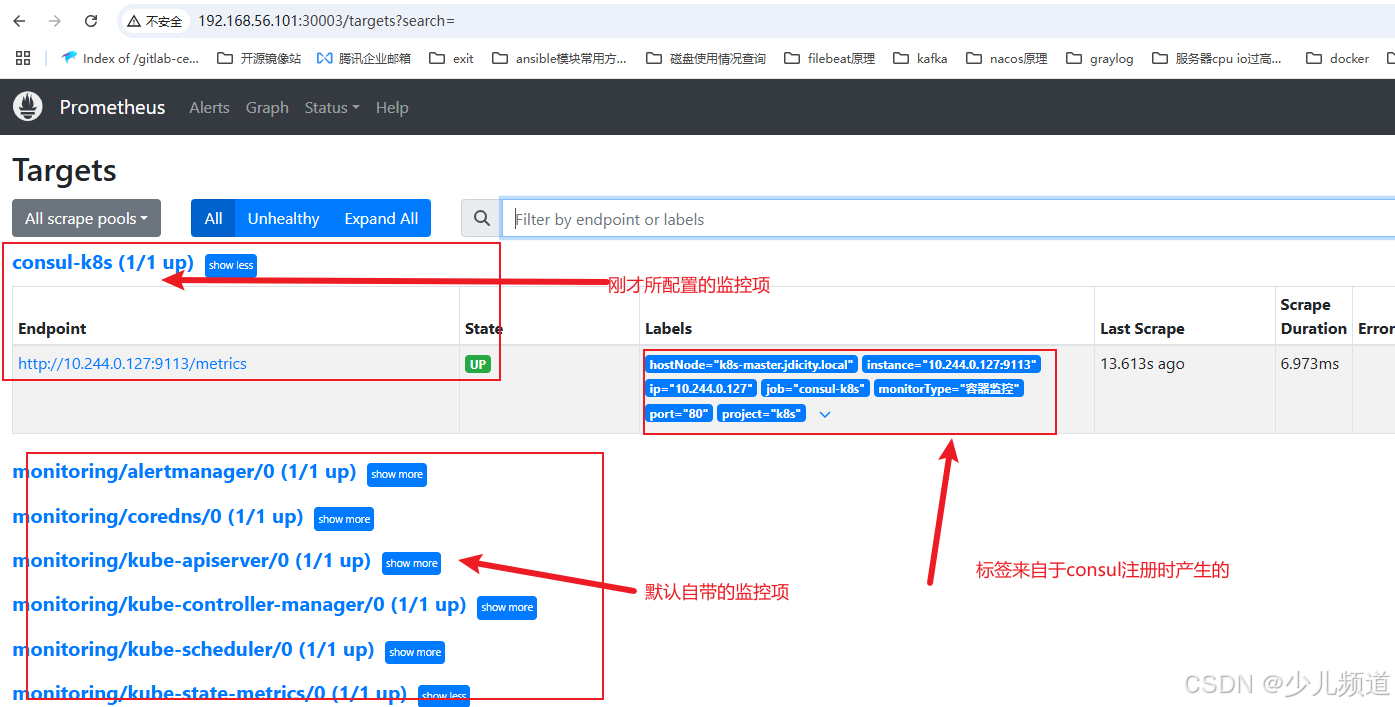Click the monitoring/kube-controller-manager/0 heading
Image resolution: width=1395 pixels, height=707 pixels.
click(x=239, y=604)
